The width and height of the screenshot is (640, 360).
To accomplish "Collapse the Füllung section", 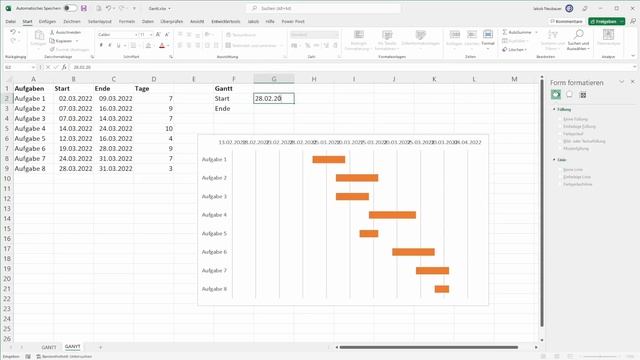I will click(554, 109).
